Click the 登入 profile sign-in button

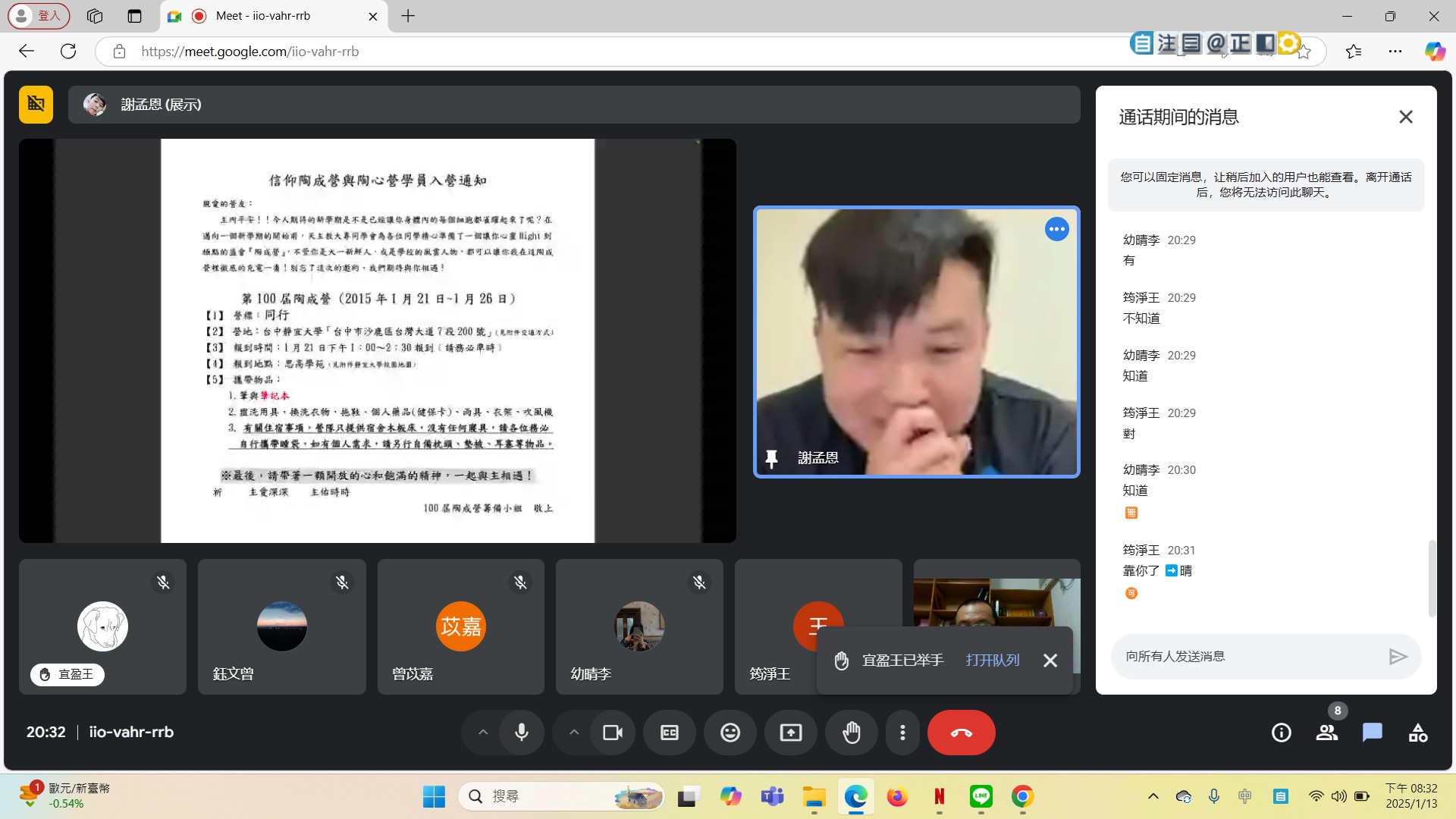point(39,16)
